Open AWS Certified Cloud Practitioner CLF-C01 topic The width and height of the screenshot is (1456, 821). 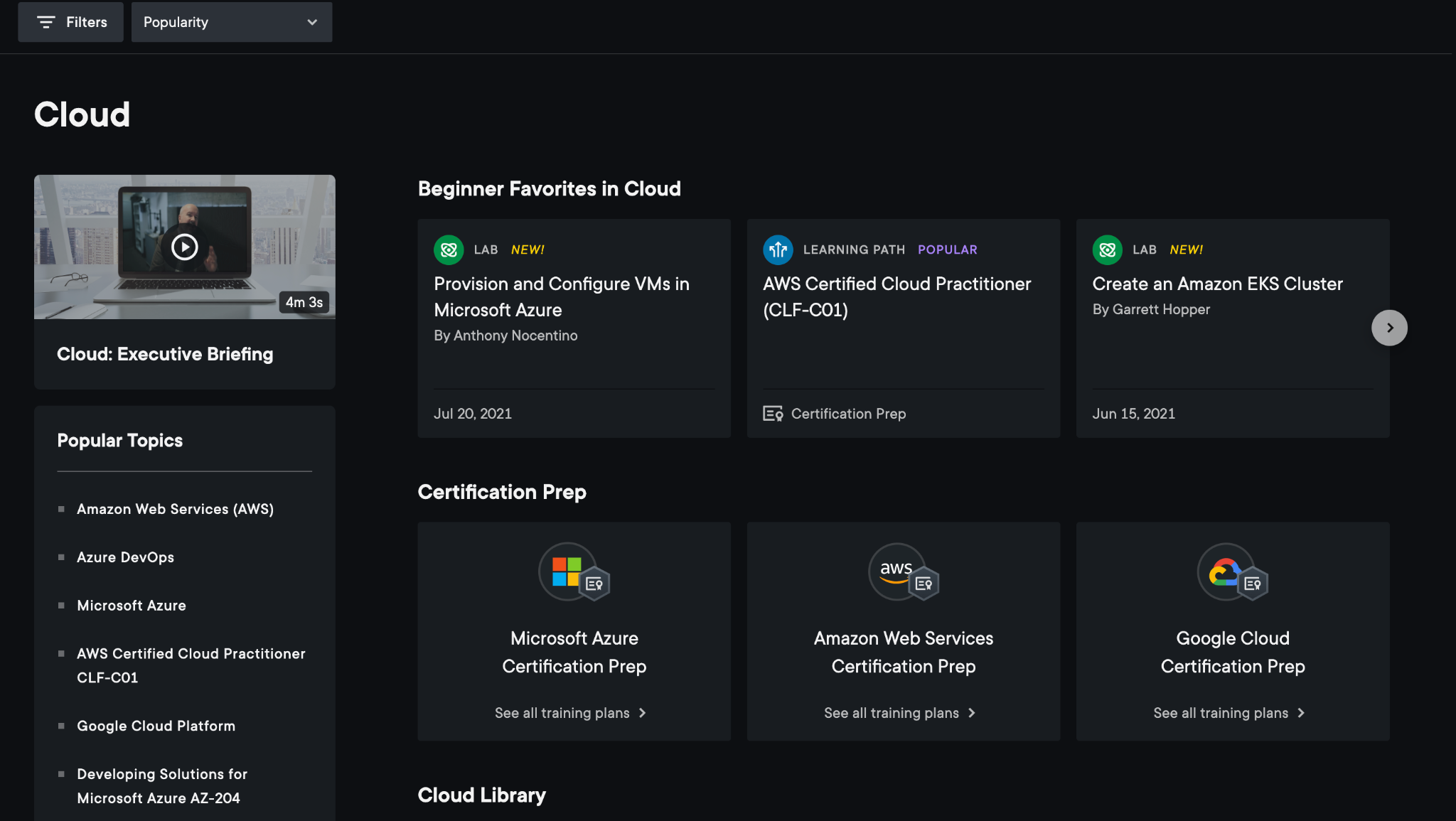pyautogui.click(x=191, y=665)
